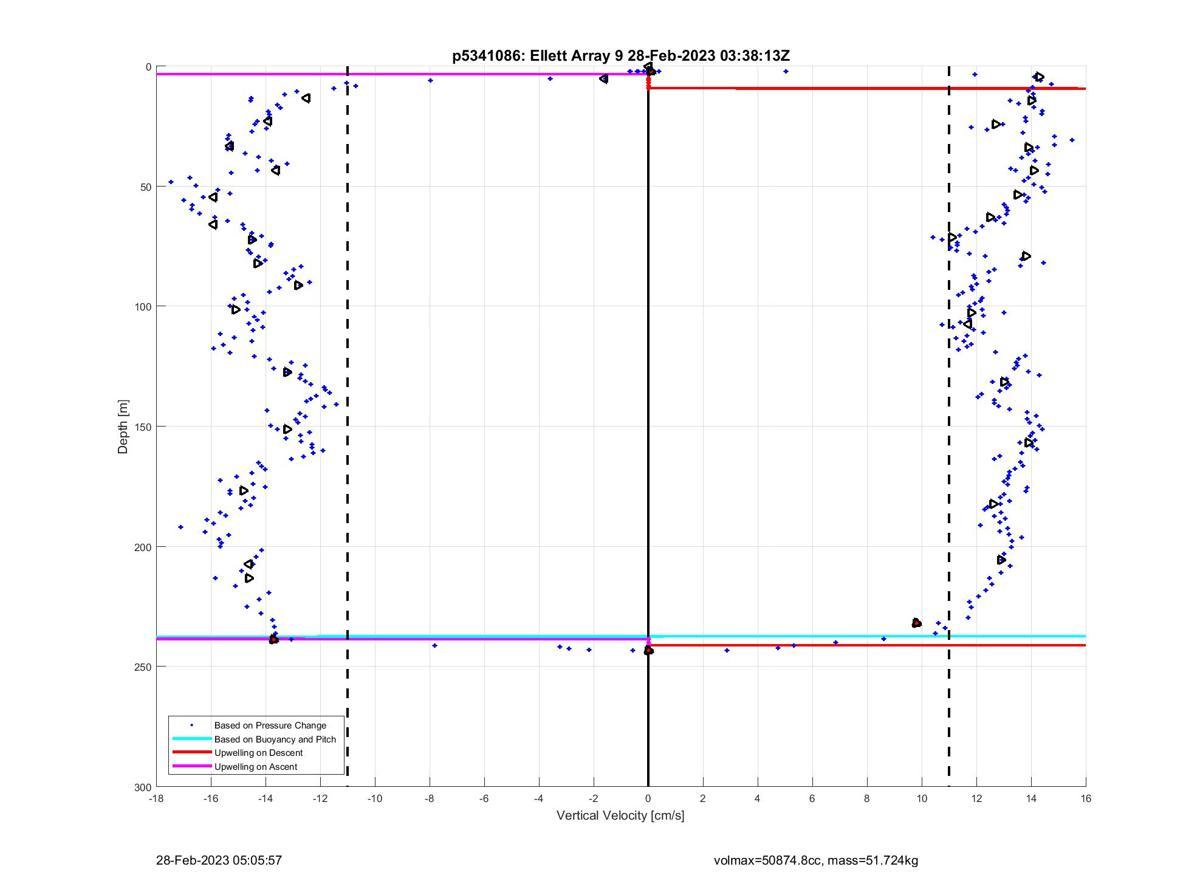Screen dimensions: 1200x885
Task: Click y-axis tick label '300'
Action: point(142,787)
